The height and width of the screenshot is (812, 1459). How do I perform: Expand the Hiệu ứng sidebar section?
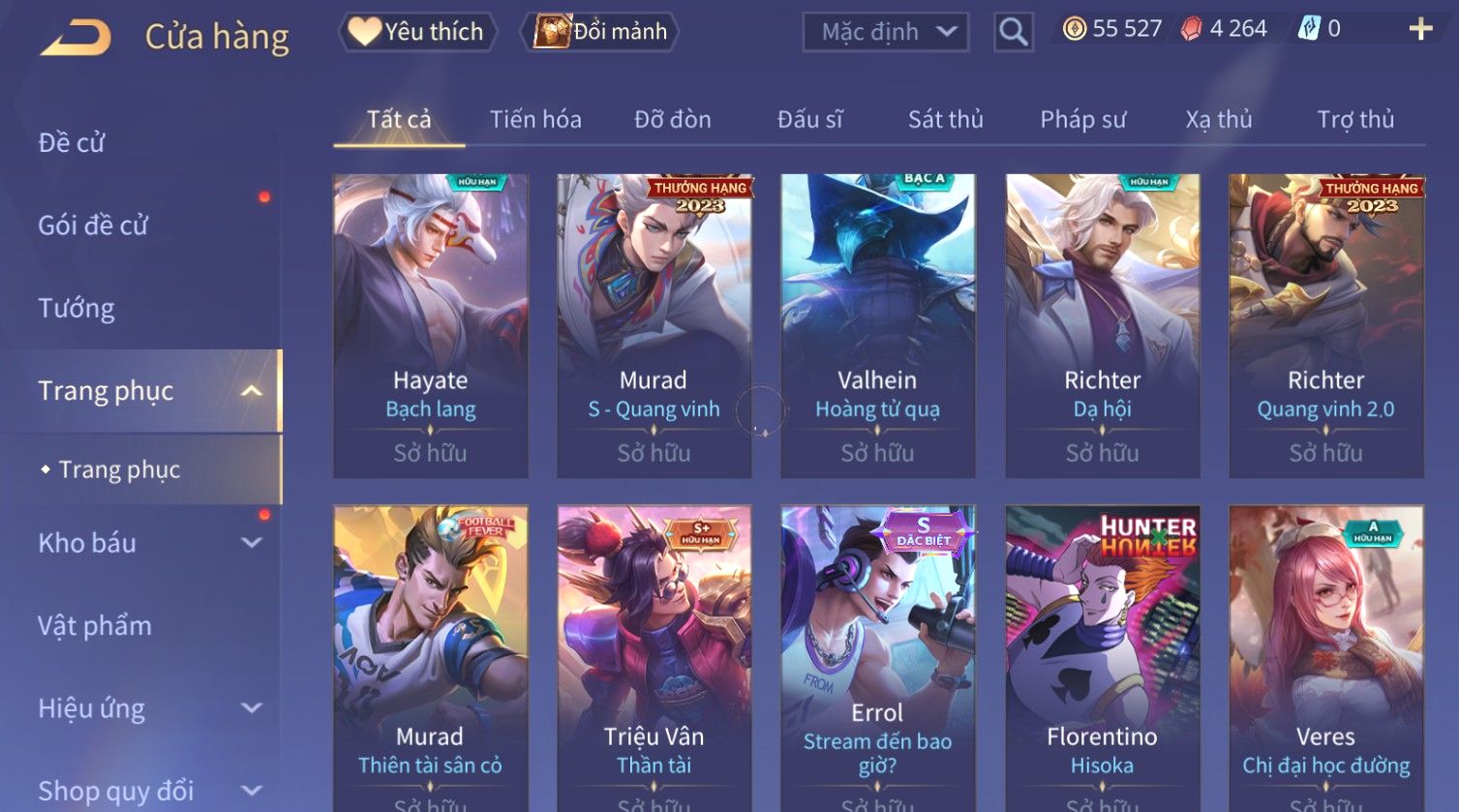click(x=251, y=708)
